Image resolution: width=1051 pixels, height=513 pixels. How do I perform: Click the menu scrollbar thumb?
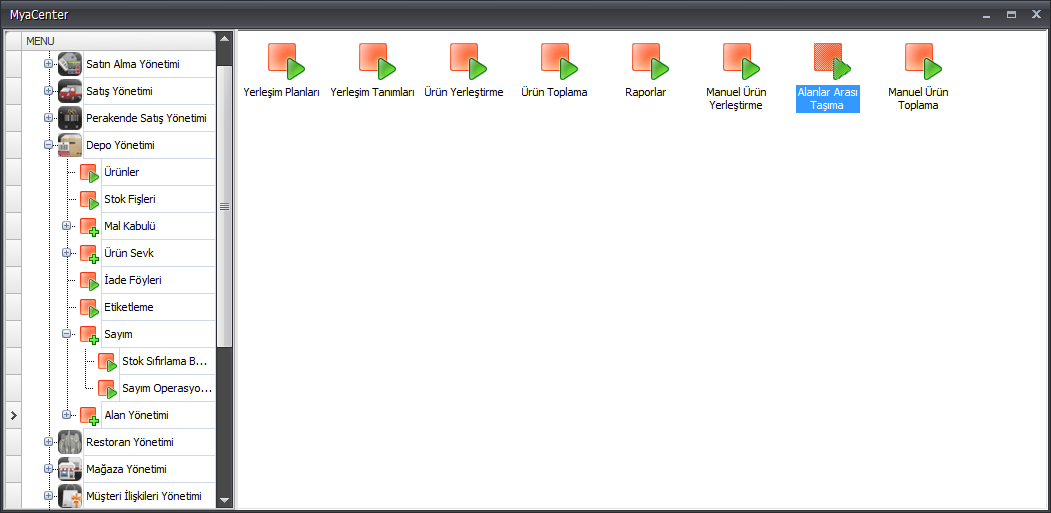[x=225, y=207]
